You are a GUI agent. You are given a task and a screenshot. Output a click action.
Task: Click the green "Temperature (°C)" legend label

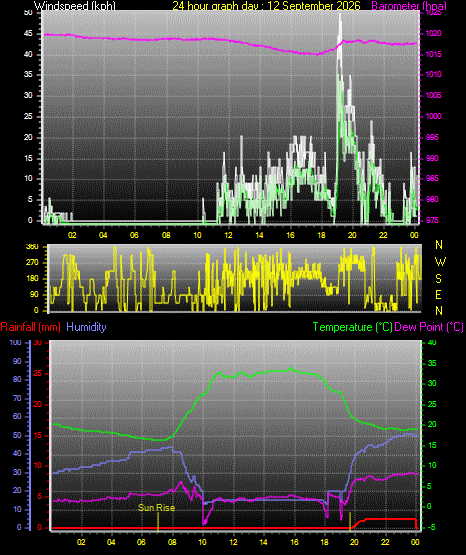tap(352, 327)
